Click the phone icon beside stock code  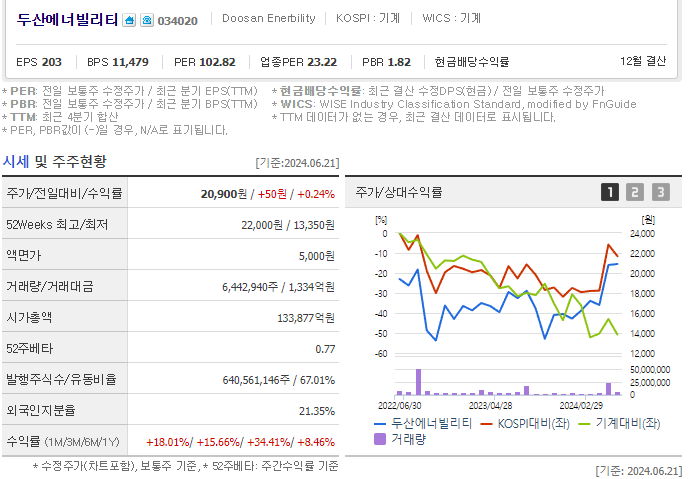[147, 20]
